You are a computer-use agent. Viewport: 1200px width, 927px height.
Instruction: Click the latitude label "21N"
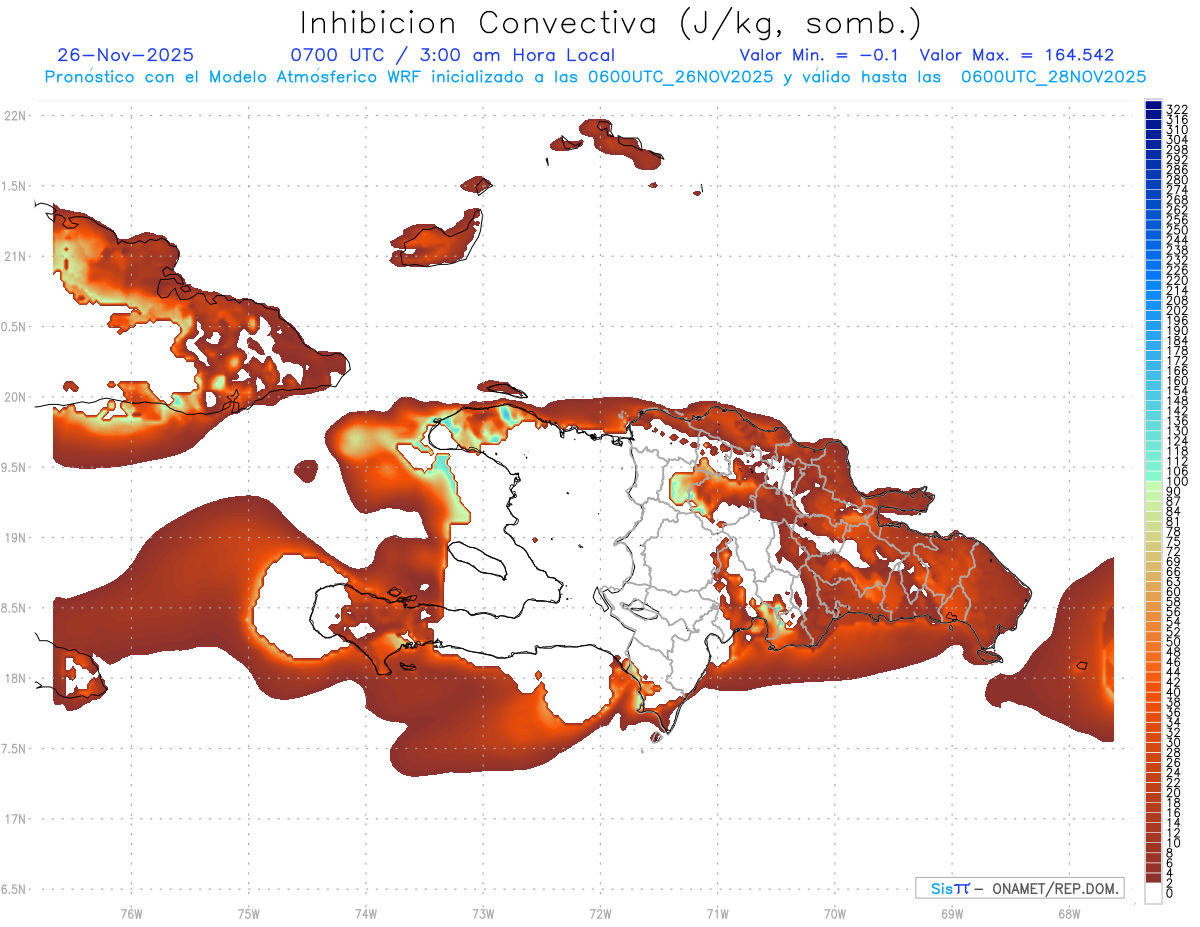tap(14, 256)
